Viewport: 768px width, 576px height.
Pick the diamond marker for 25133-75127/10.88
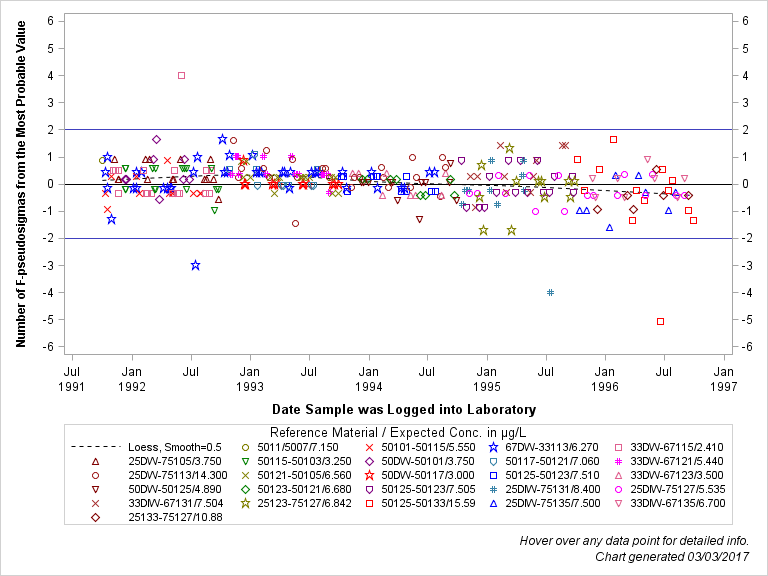[96, 517]
